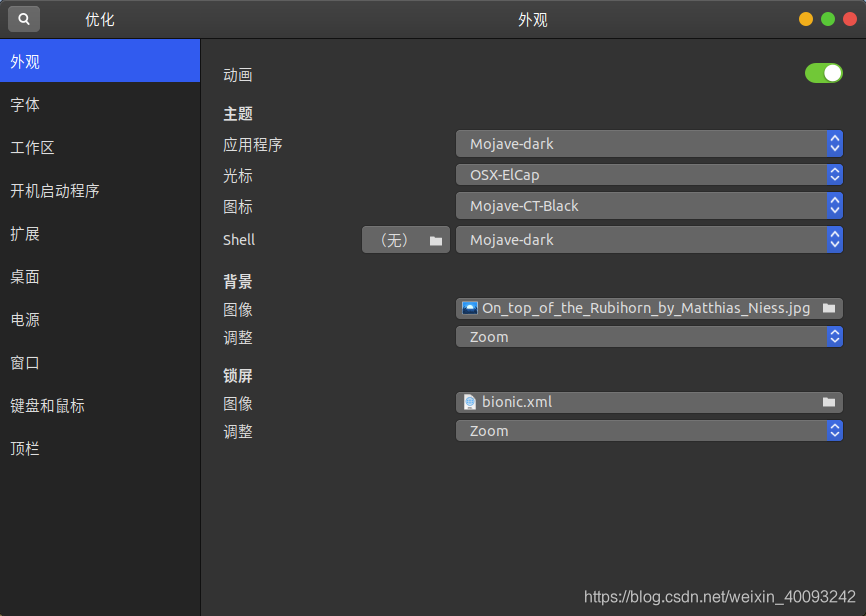Choose the background image file On_top_of_the_Rubihorn
Viewport: 866px width, 616px height.
(649, 308)
